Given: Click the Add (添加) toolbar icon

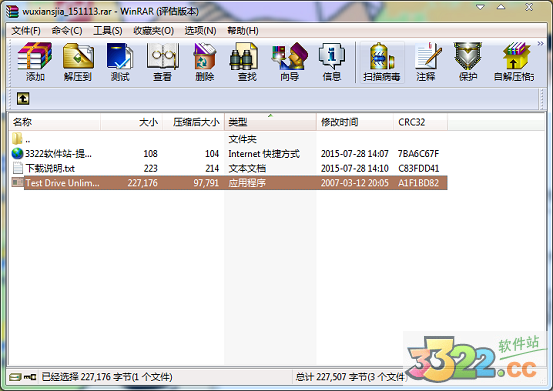Looking at the screenshot, I should click(x=35, y=56).
